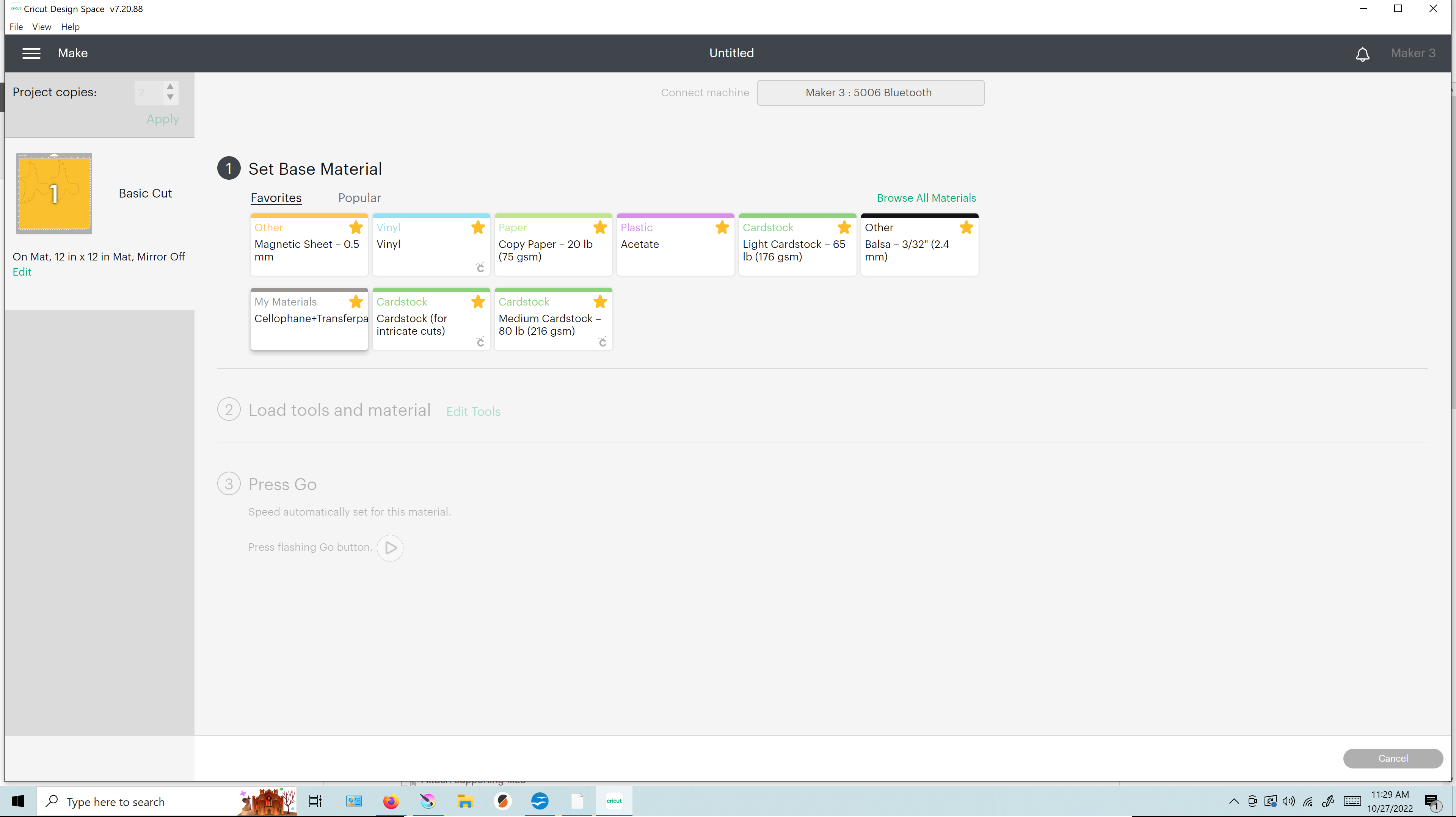Click Edit link under mat info
Viewport: 1456px width, 817px height.
tap(22, 272)
